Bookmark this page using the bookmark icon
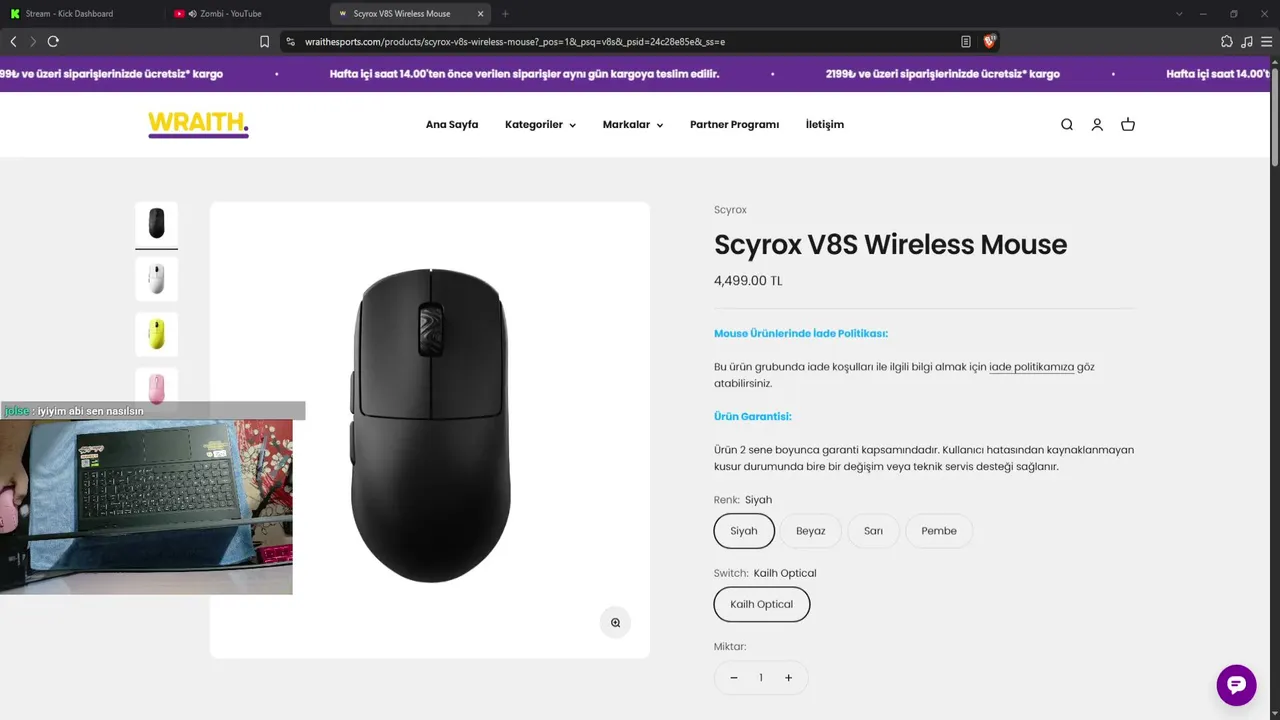Screen dimensions: 1280x720 265,41
